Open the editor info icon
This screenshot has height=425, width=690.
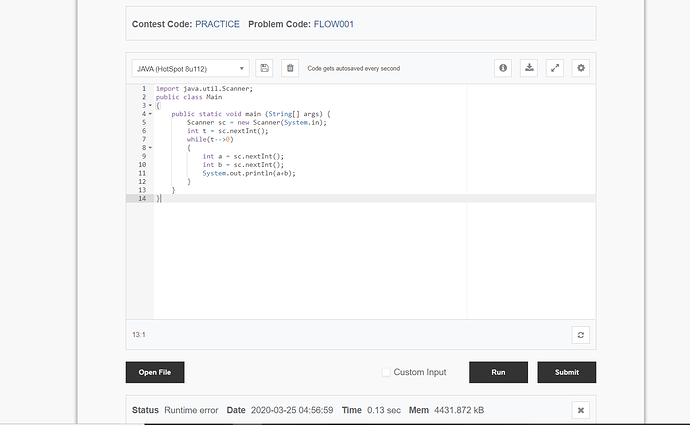click(503, 68)
